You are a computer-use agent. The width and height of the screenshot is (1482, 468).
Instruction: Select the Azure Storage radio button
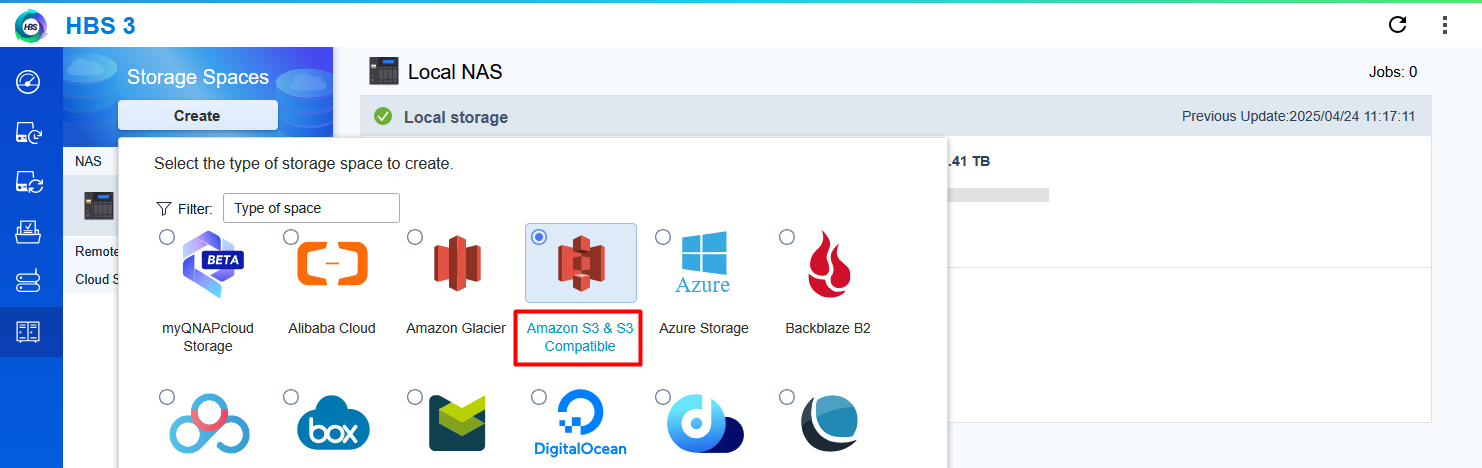point(662,237)
